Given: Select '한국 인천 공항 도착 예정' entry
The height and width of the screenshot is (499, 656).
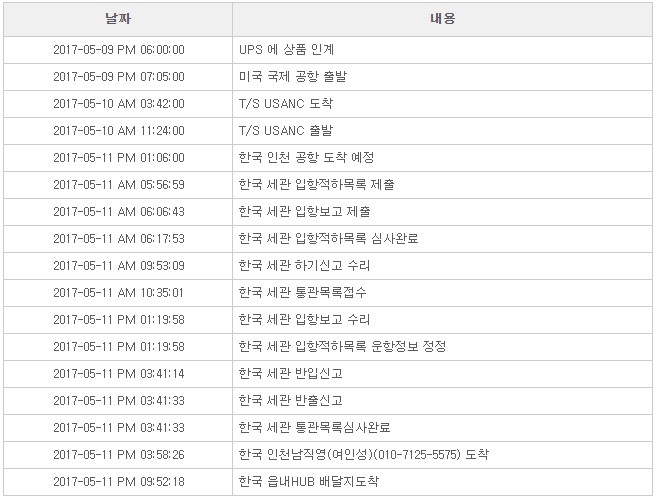Looking at the screenshot, I should coord(307,157).
